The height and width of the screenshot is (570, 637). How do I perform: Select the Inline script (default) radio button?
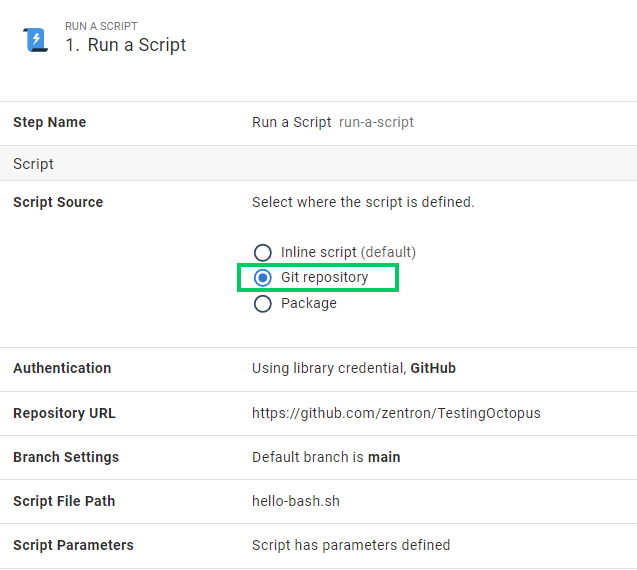point(262,252)
